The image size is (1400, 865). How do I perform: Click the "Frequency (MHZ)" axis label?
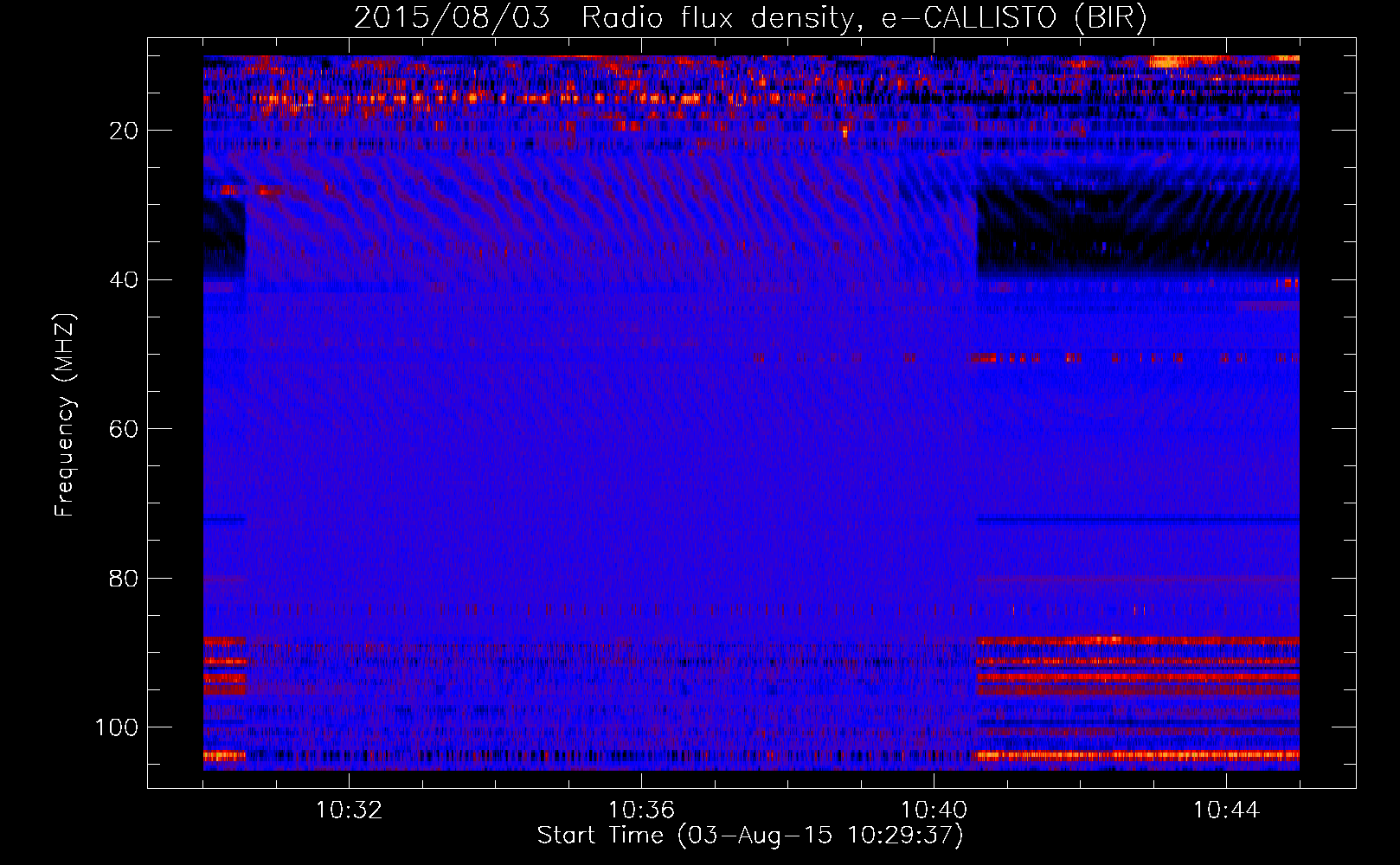click(x=65, y=415)
